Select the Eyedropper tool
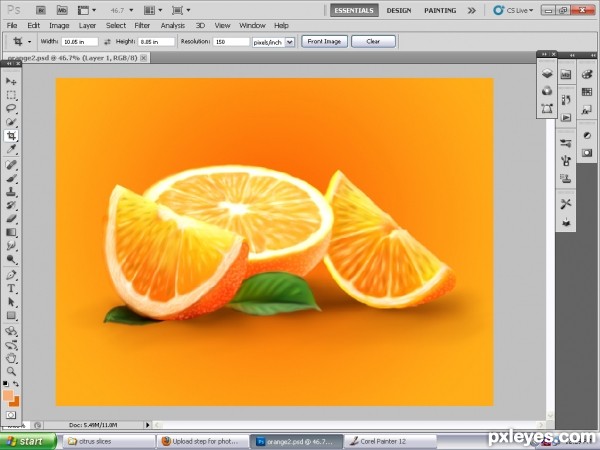The image size is (600, 450). point(11,150)
